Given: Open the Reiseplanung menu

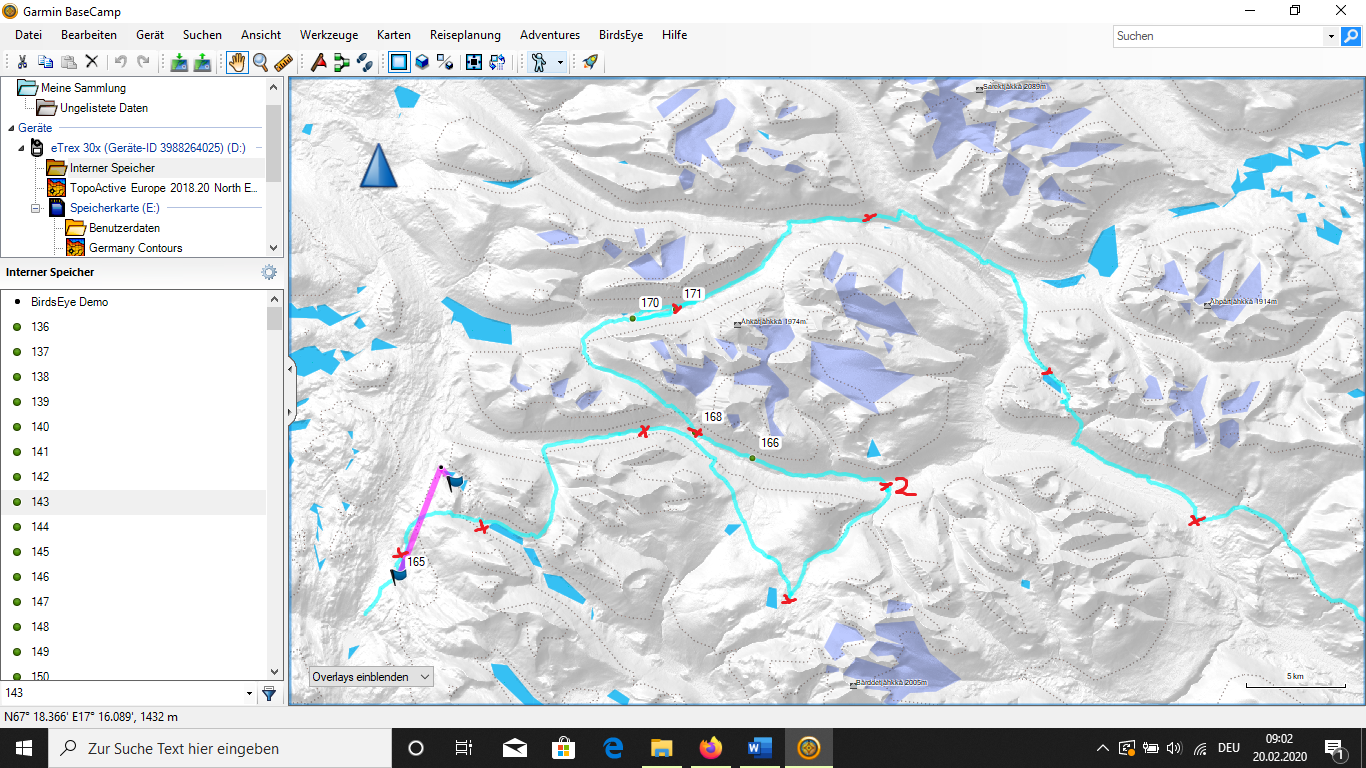Looking at the screenshot, I should pyautogui.click(x=465, y=35).
